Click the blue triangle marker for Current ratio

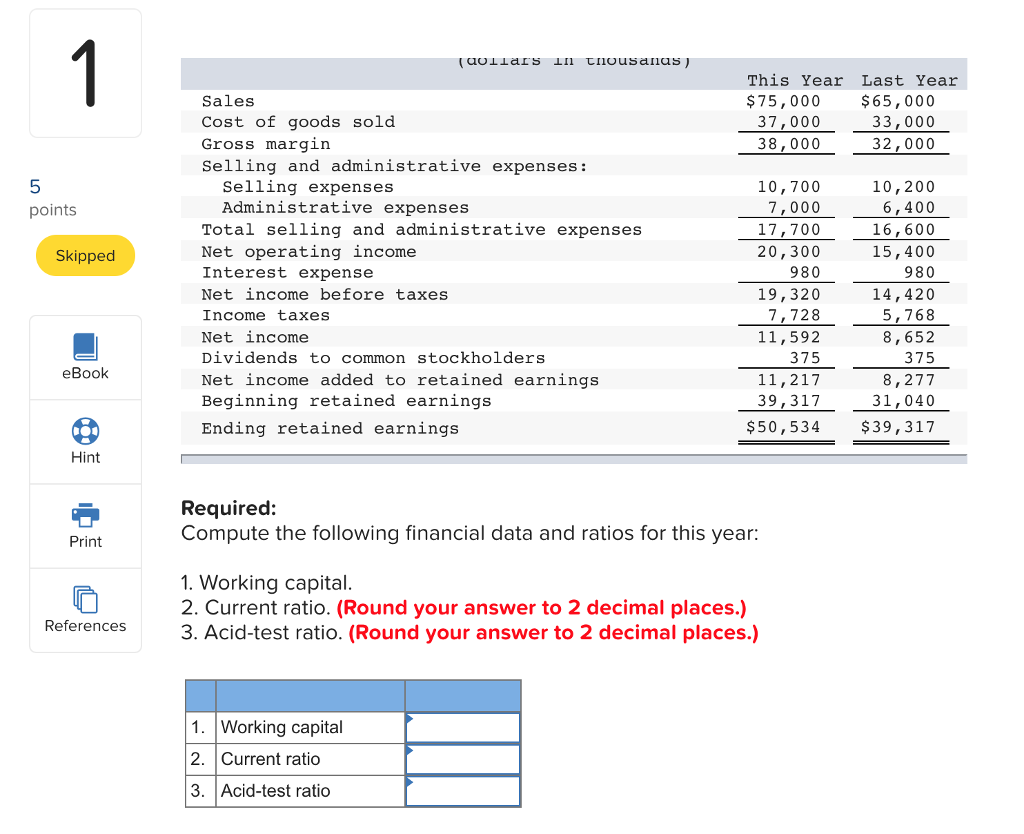409,752
